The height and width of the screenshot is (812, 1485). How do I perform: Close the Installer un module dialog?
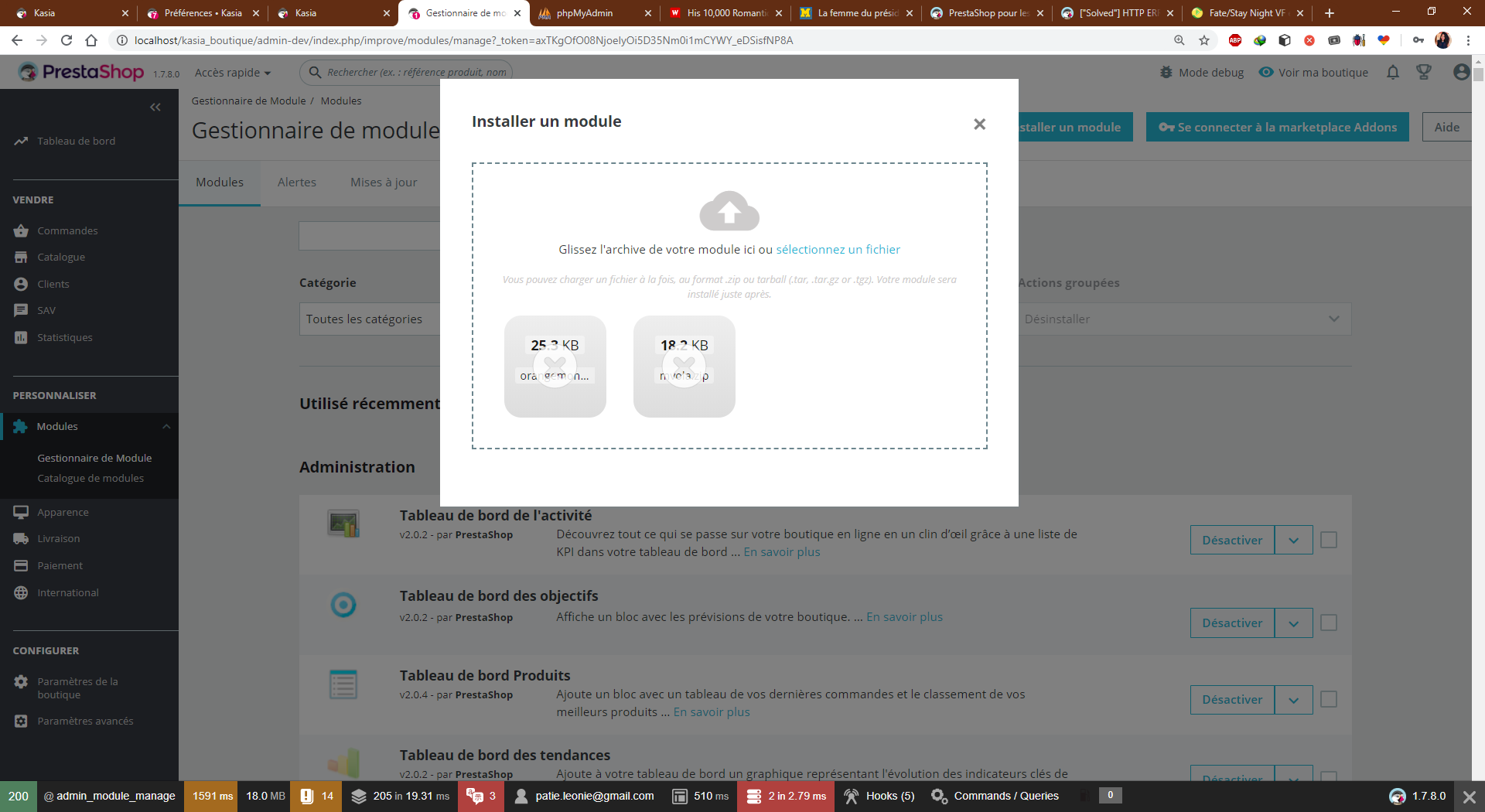[979, 124]
